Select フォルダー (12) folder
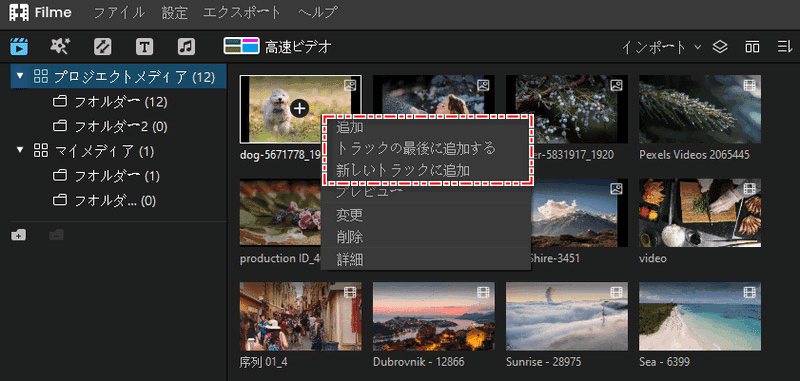This screenshot has width=800, height=381. pos(110,101)
